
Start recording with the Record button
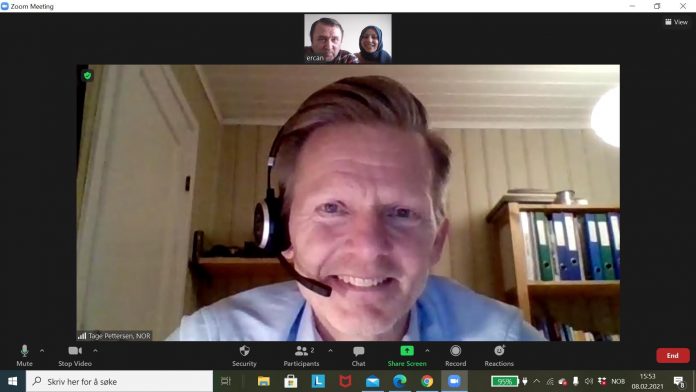(x=455, y=356)
